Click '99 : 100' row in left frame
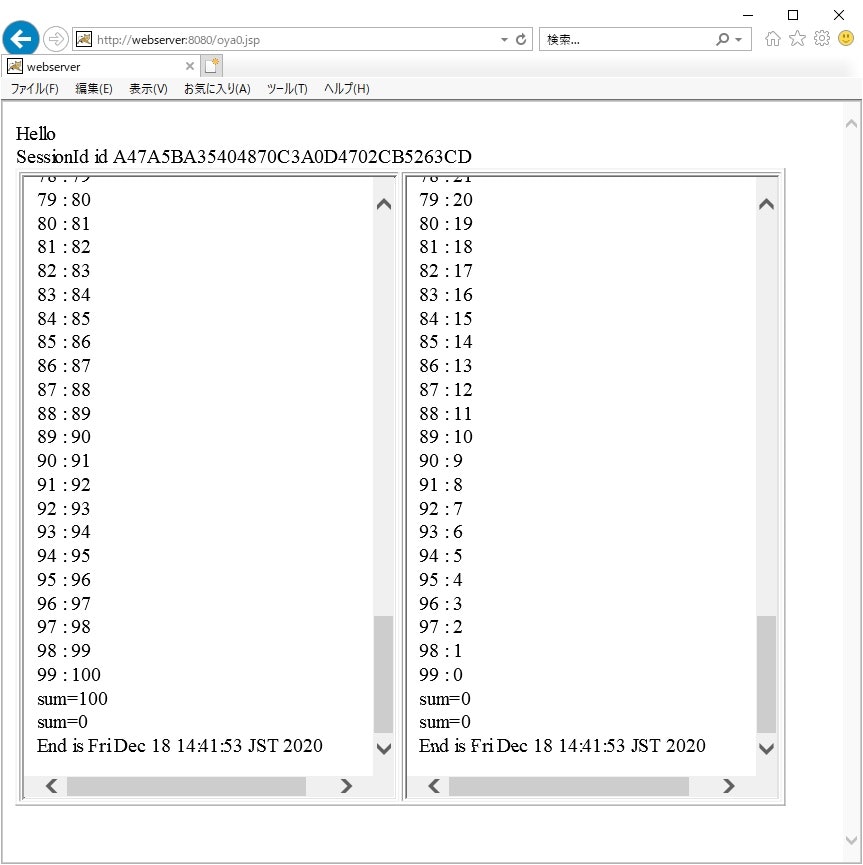863x865 pixels. (69, 674)
